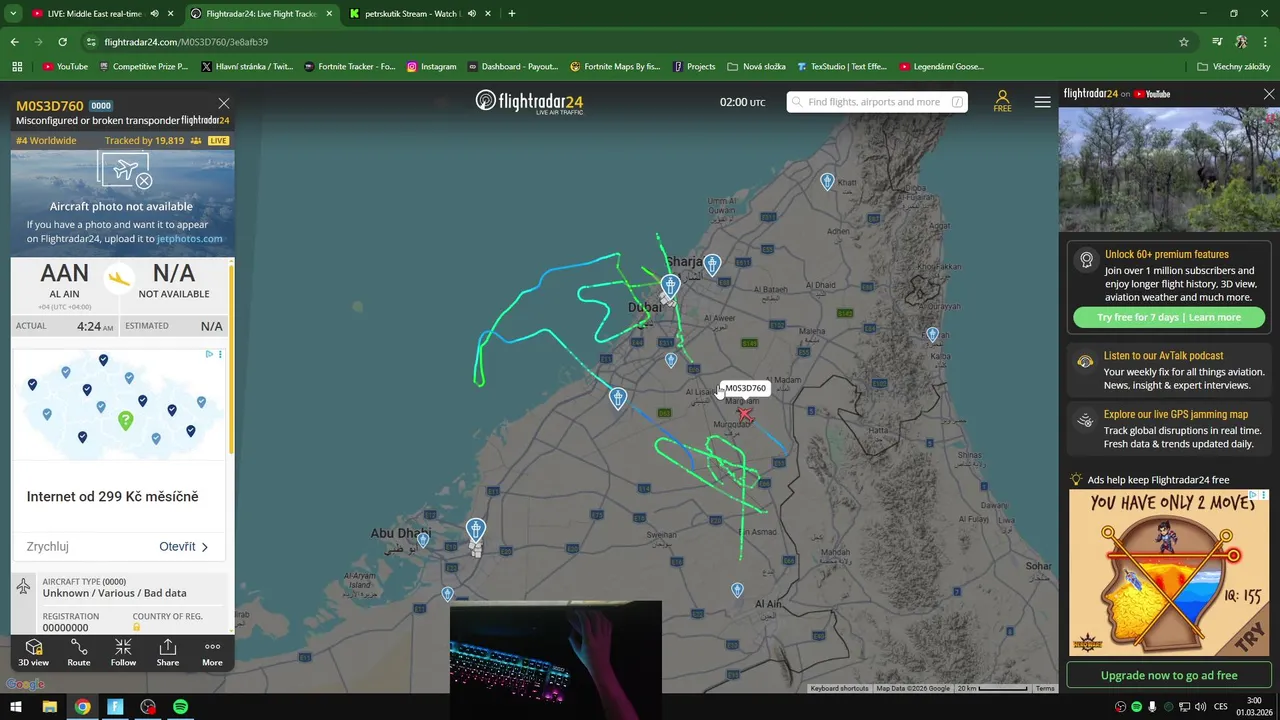This screenshot has height=720, width=1280.
Task: Click Upgrade now to go ad free
Action: [x=1169, y=675]
